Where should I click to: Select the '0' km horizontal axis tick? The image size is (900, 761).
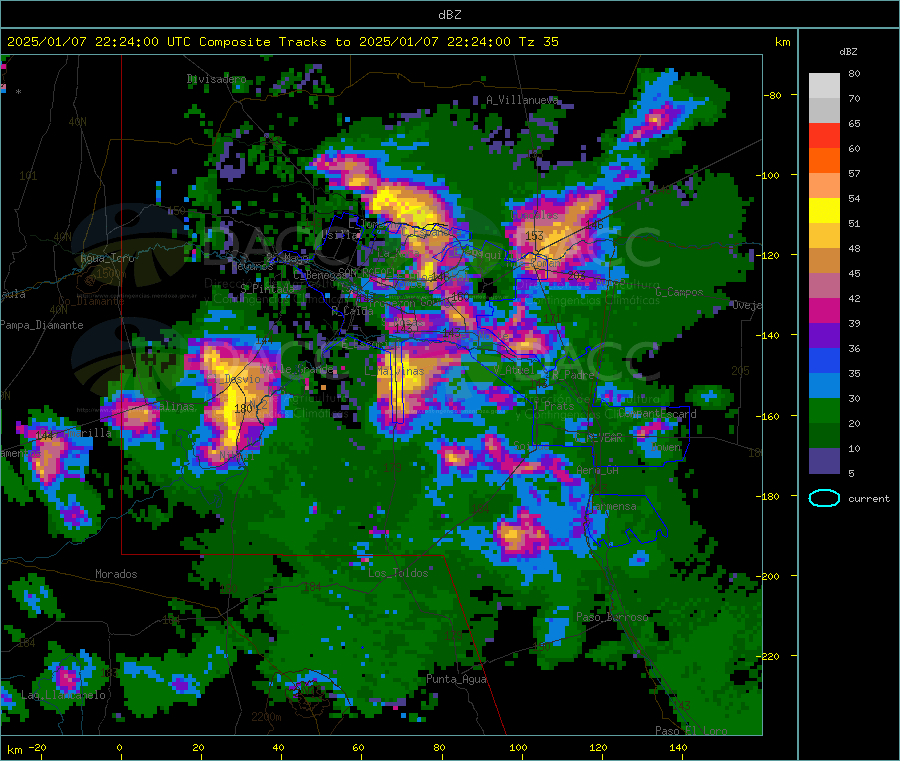click(119, 747)
